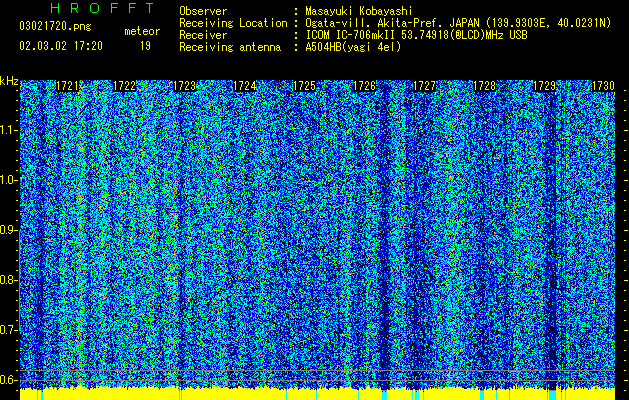
Task: Click the 1.1 kHz axis label
Action: 9,130
